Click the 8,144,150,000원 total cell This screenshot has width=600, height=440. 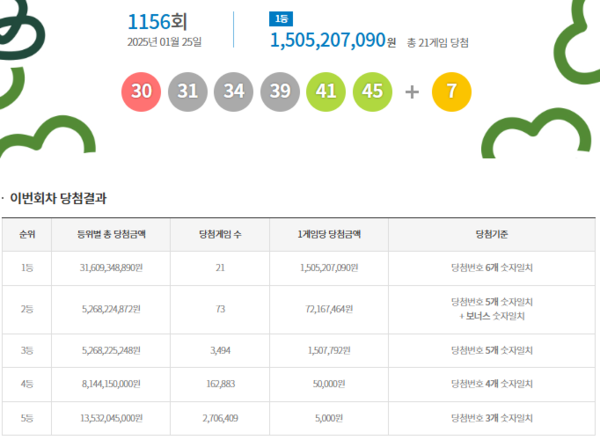click(x=111, y=384)
